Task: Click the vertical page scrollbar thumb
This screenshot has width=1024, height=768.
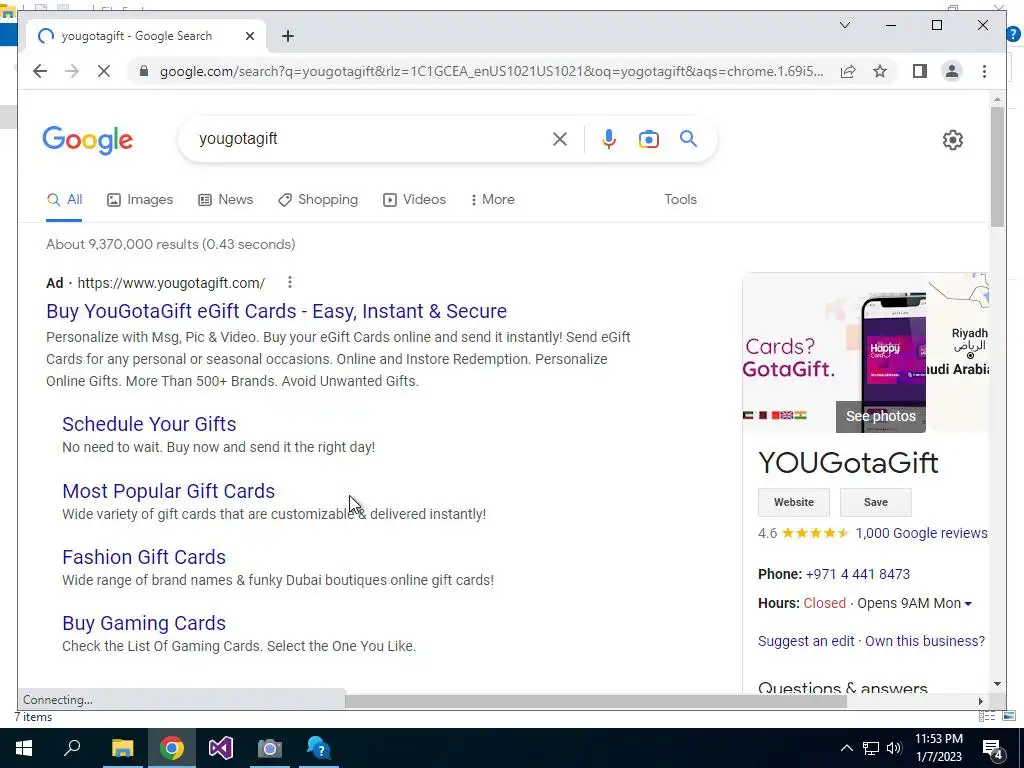Action: pyautogui.click(x=997, y=167)
